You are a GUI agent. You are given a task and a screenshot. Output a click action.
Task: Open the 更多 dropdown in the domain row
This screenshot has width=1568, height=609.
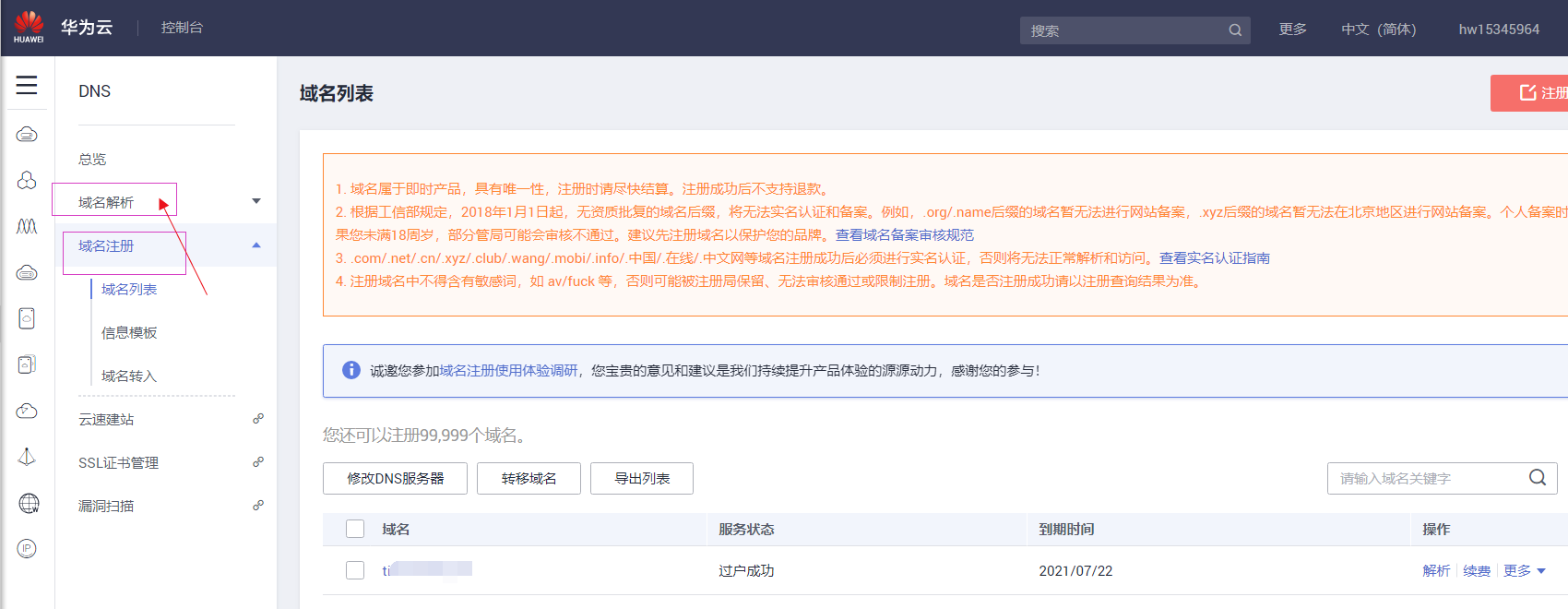[1525, 570]
